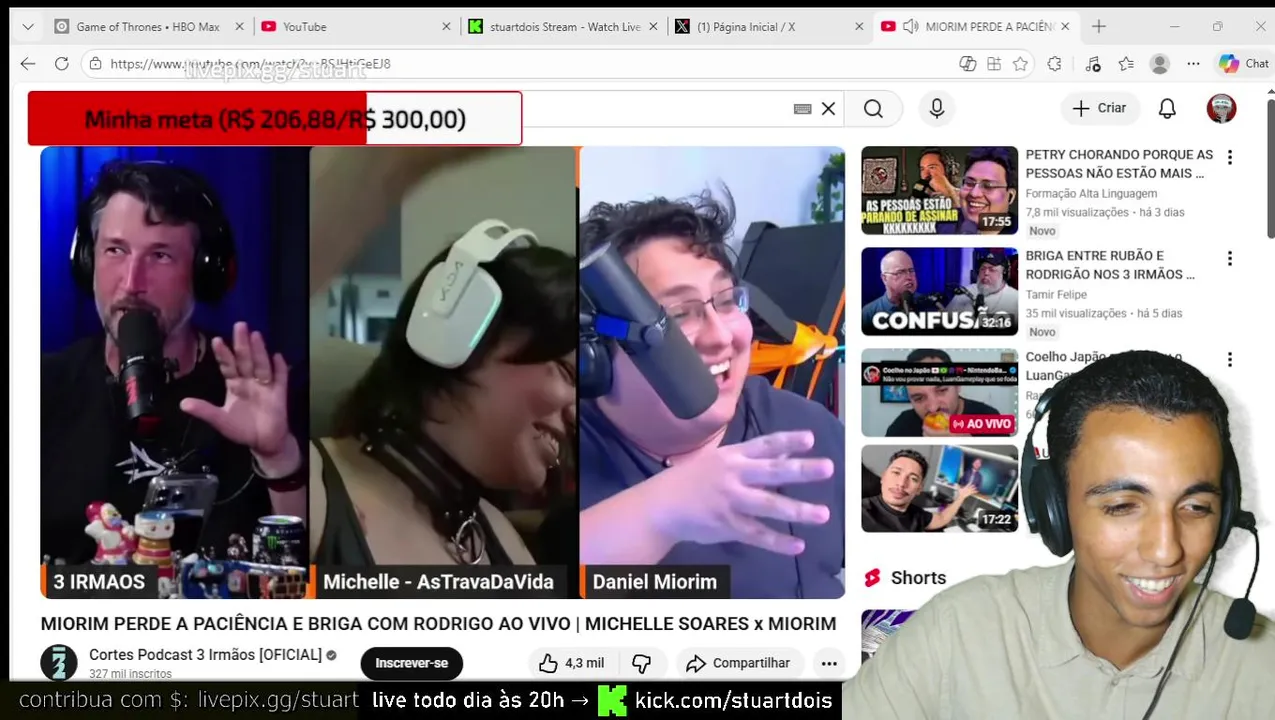The image size is (1275, 720).
Task: Open Cortes Podcast 3 Irmãos [OFICIAL] channel link
Action: 205,654
